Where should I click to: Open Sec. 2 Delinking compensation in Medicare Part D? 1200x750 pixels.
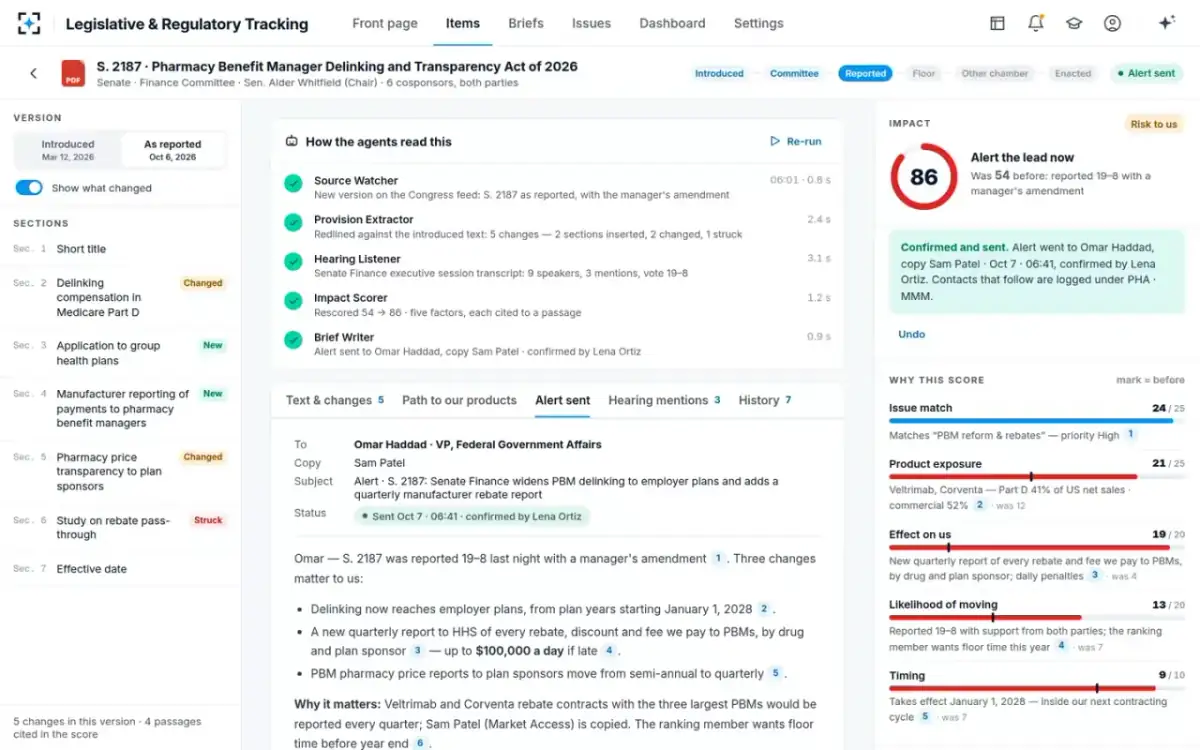click(x=120, y=298)
